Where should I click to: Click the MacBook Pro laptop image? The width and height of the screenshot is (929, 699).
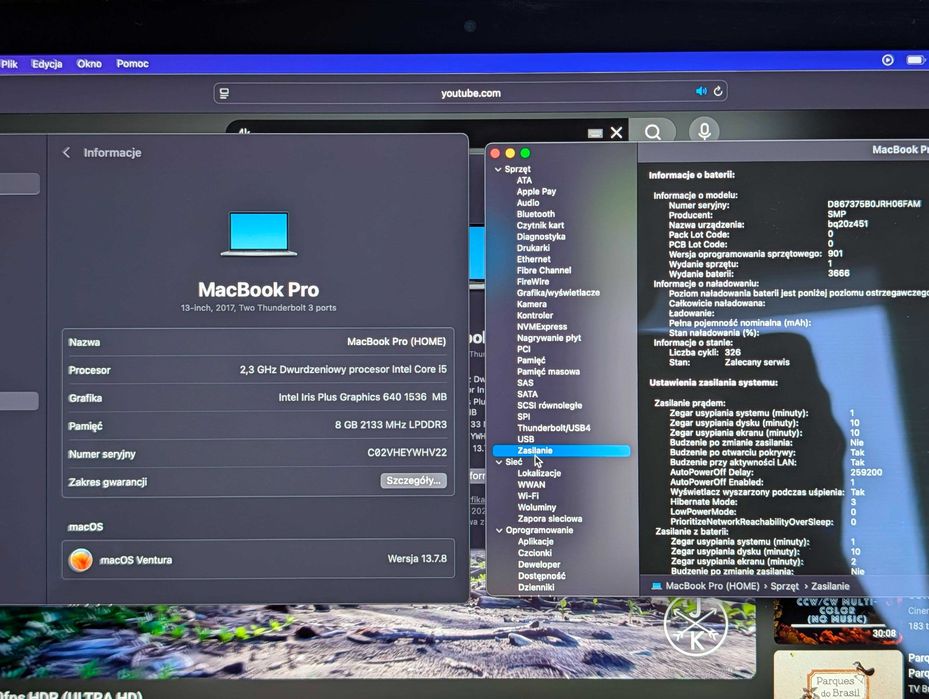pos(259,234)
